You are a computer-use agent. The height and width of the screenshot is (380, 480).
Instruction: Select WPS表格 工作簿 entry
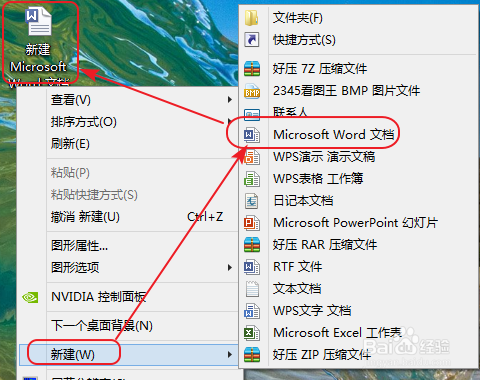point(359,179)
